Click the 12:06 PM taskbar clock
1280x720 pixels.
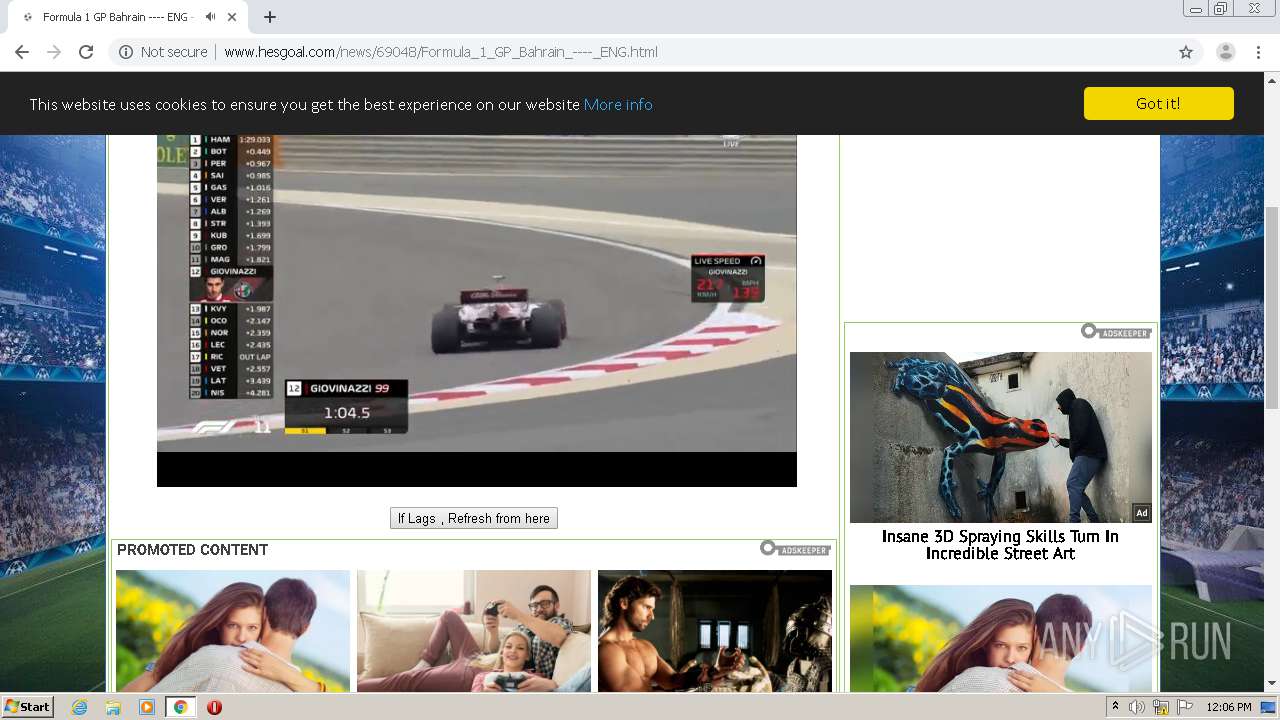(x=1229, y=707)
